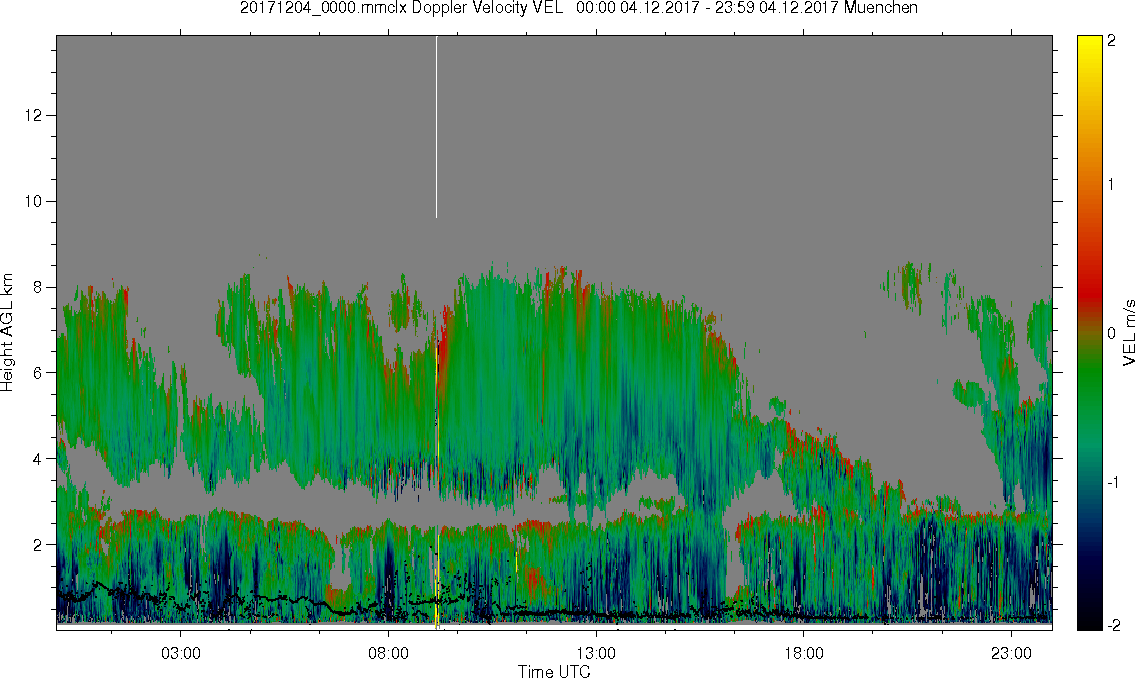Click the 'Height AGL km' axis title

pos(7,333)
